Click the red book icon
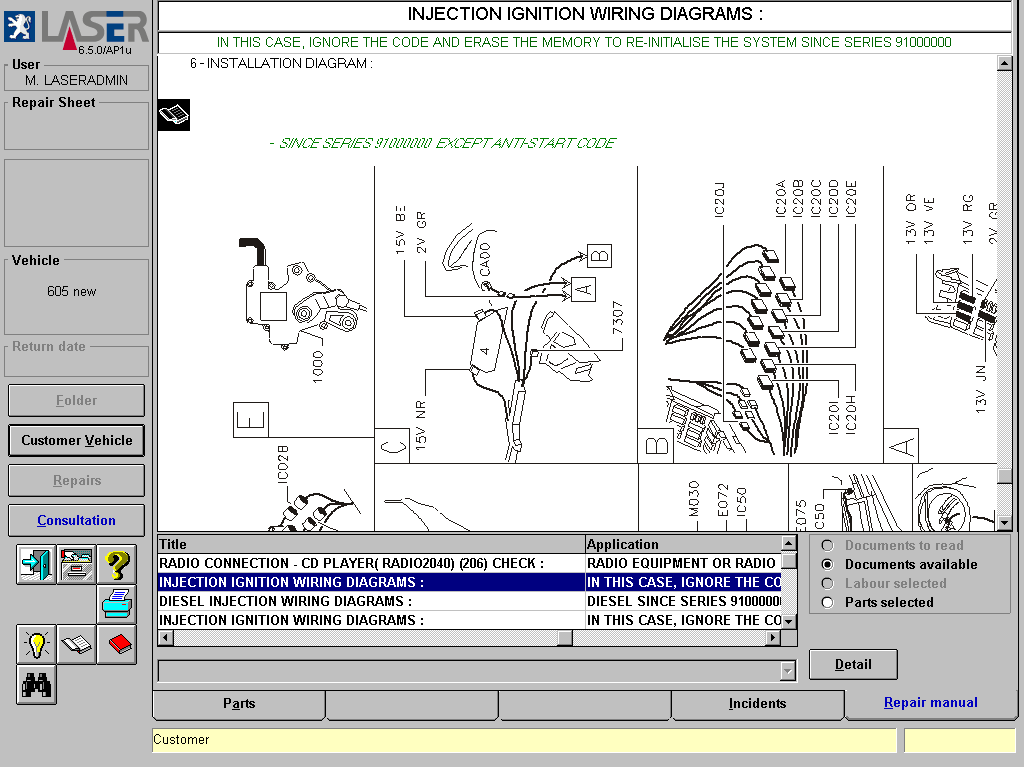This screenshot has height=768, width=1024. pos(117,645)
